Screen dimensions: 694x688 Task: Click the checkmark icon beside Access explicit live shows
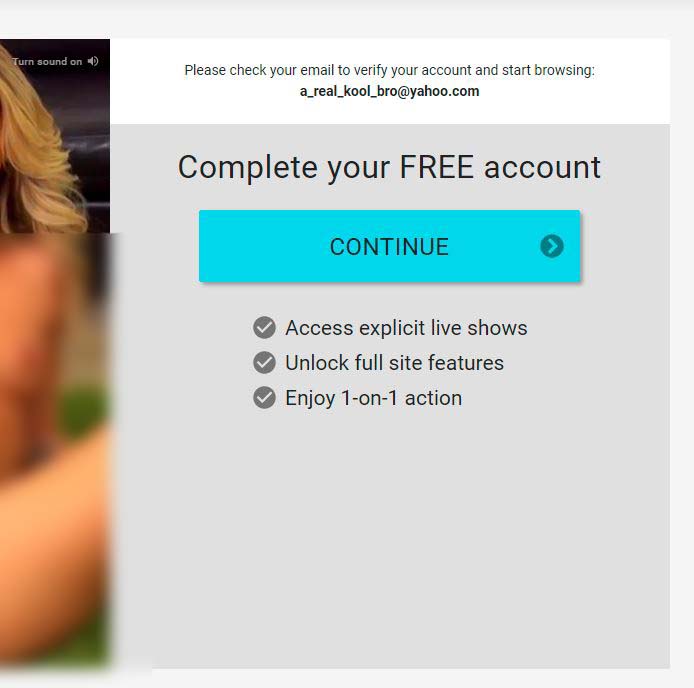click(264, 328)
